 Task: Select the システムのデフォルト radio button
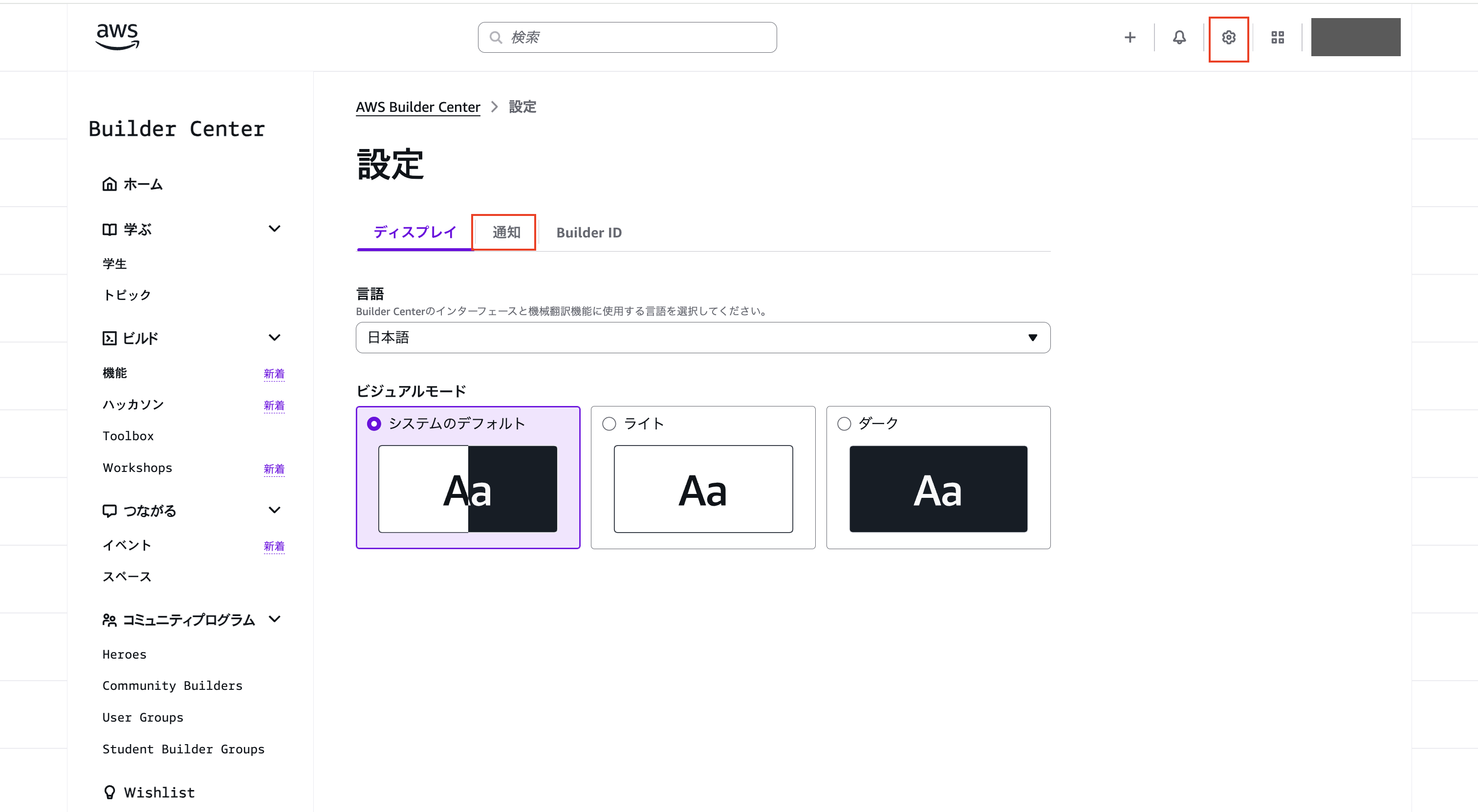374,424
